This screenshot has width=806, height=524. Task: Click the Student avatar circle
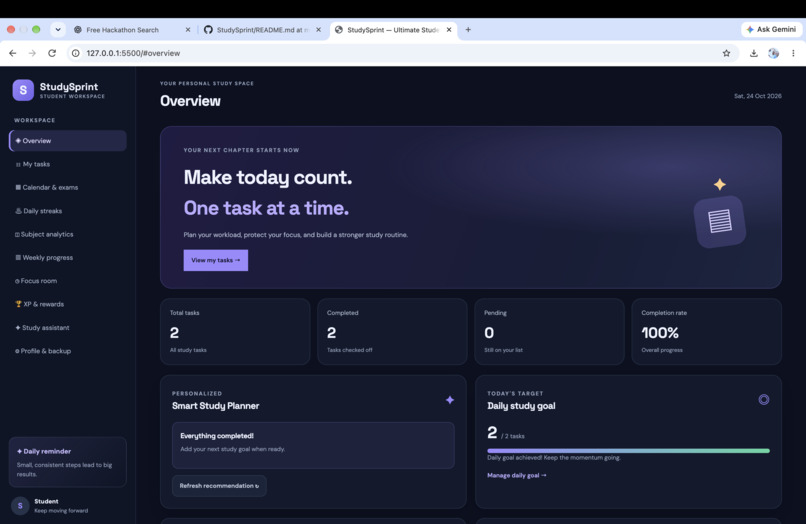(x=20, y=505)
